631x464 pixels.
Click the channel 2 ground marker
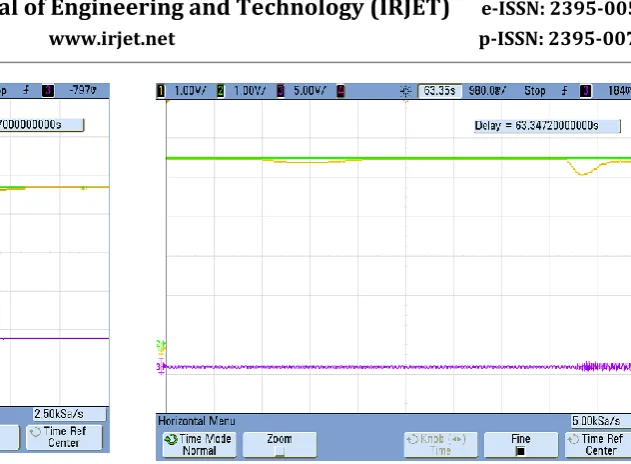tap(161, 346)
